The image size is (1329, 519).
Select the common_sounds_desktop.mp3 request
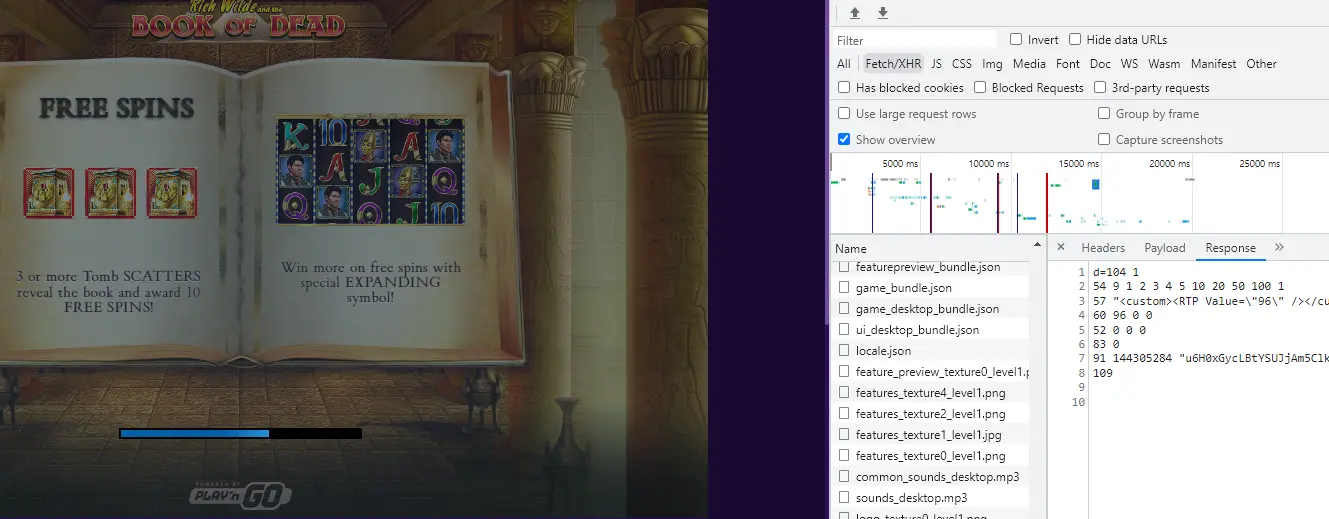tap(931, 477)
